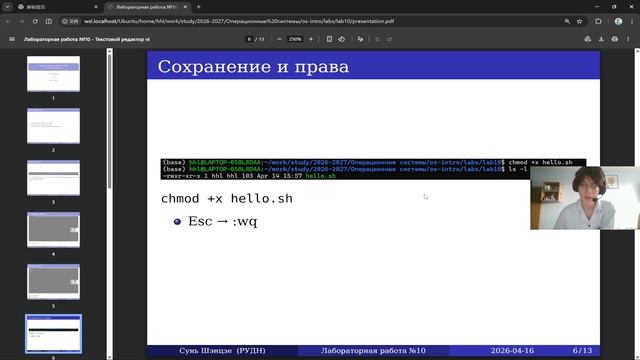The height and width of the screenshot is (360, 640).
Task: Open page 5 thumbnail
Action: (x=53, y=282)
